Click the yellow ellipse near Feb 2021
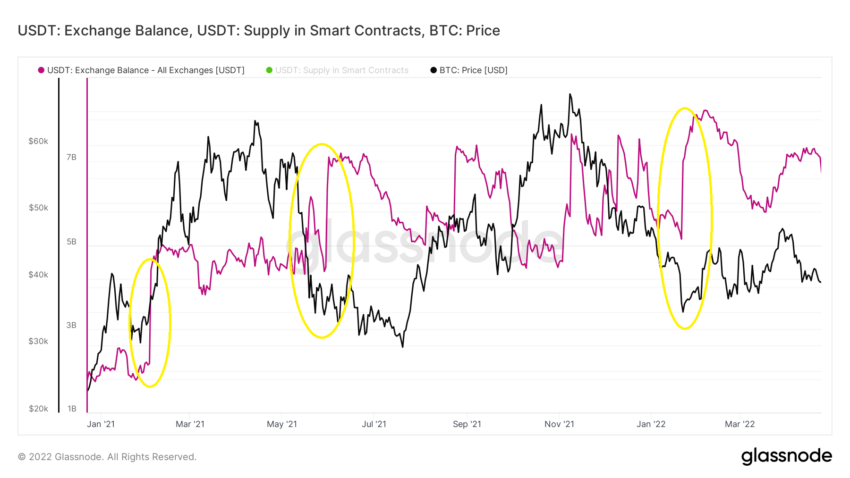 (150, 323)
